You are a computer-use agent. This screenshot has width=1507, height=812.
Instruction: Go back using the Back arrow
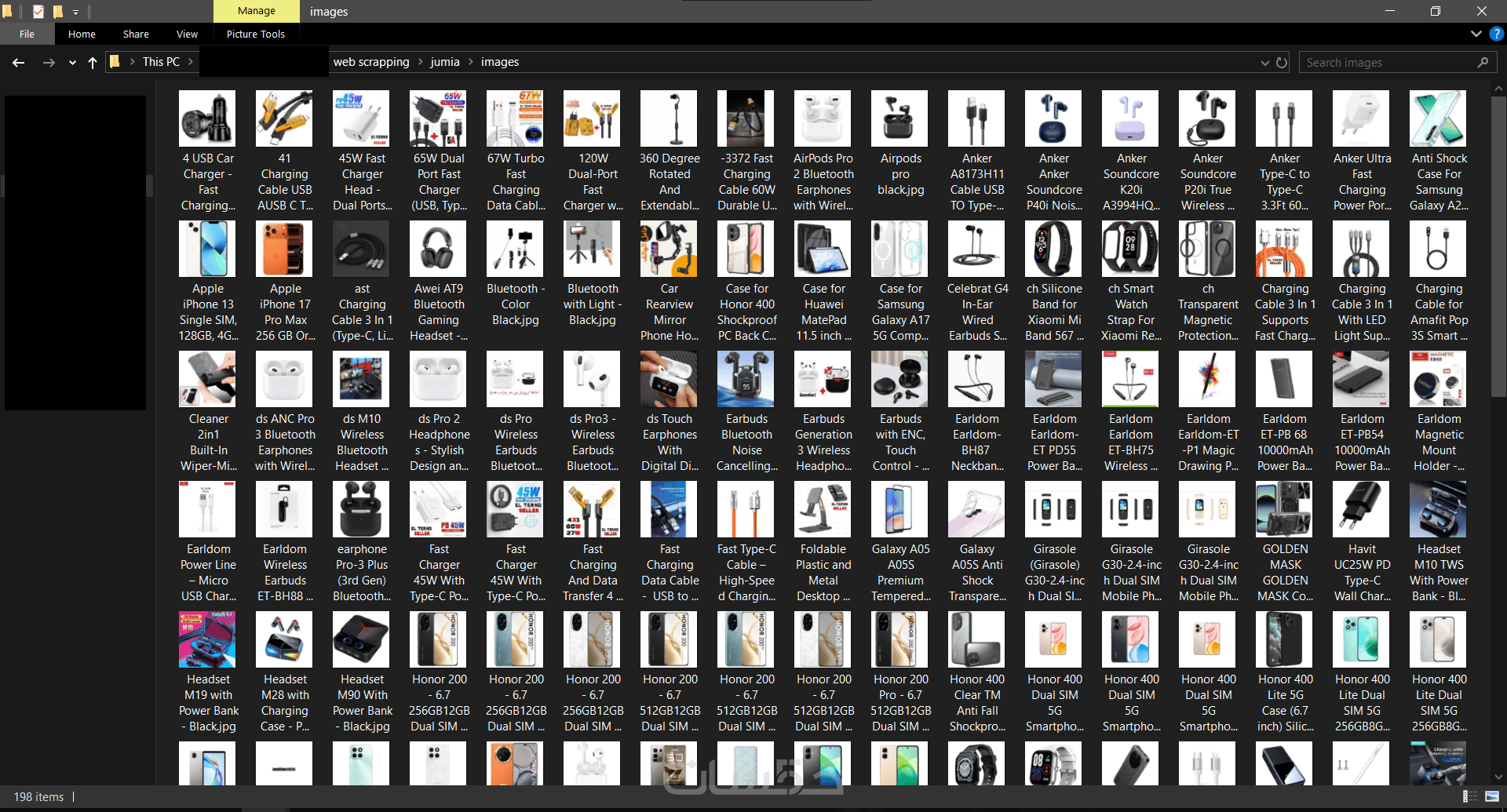pos(19,62)
